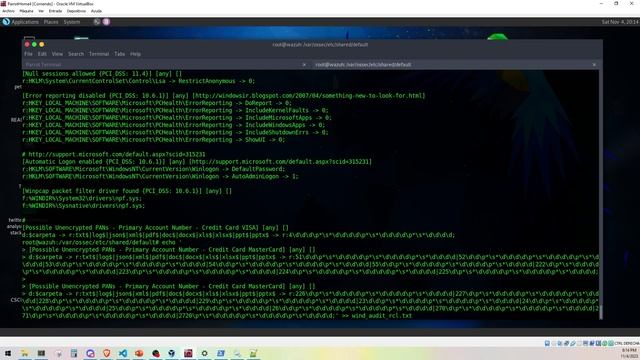Image resolution: width=640 pixels, height=360 pixels.
Task: Open VirtualBox Máquina menu
Action: click(27, 11)
